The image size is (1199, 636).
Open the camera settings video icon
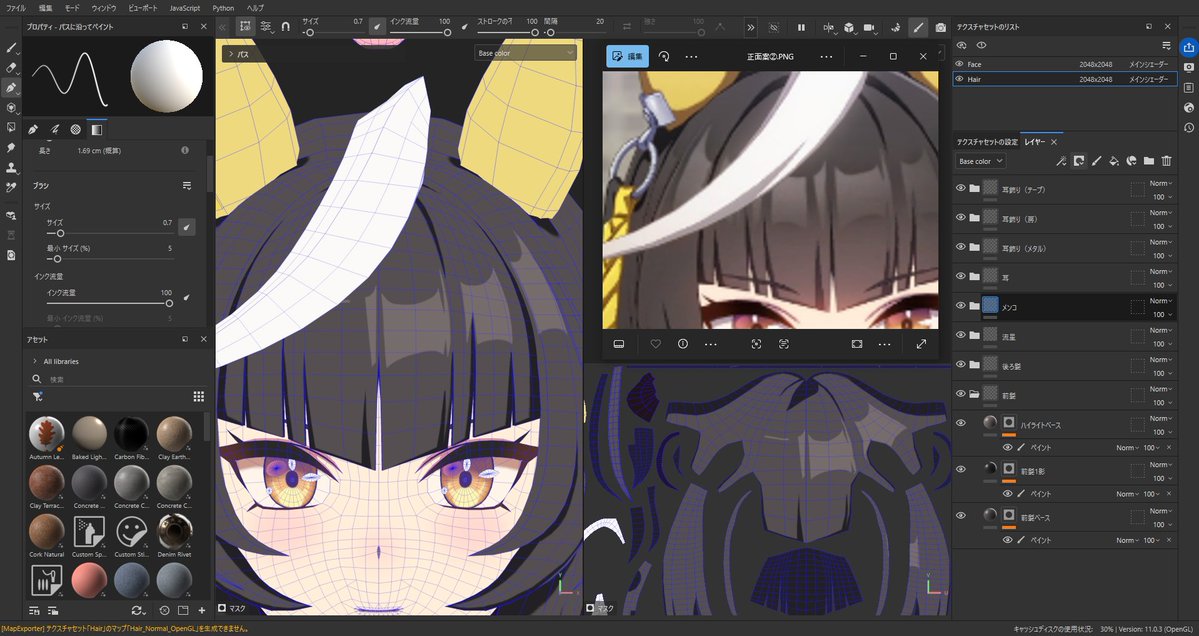tap(869, 27)
